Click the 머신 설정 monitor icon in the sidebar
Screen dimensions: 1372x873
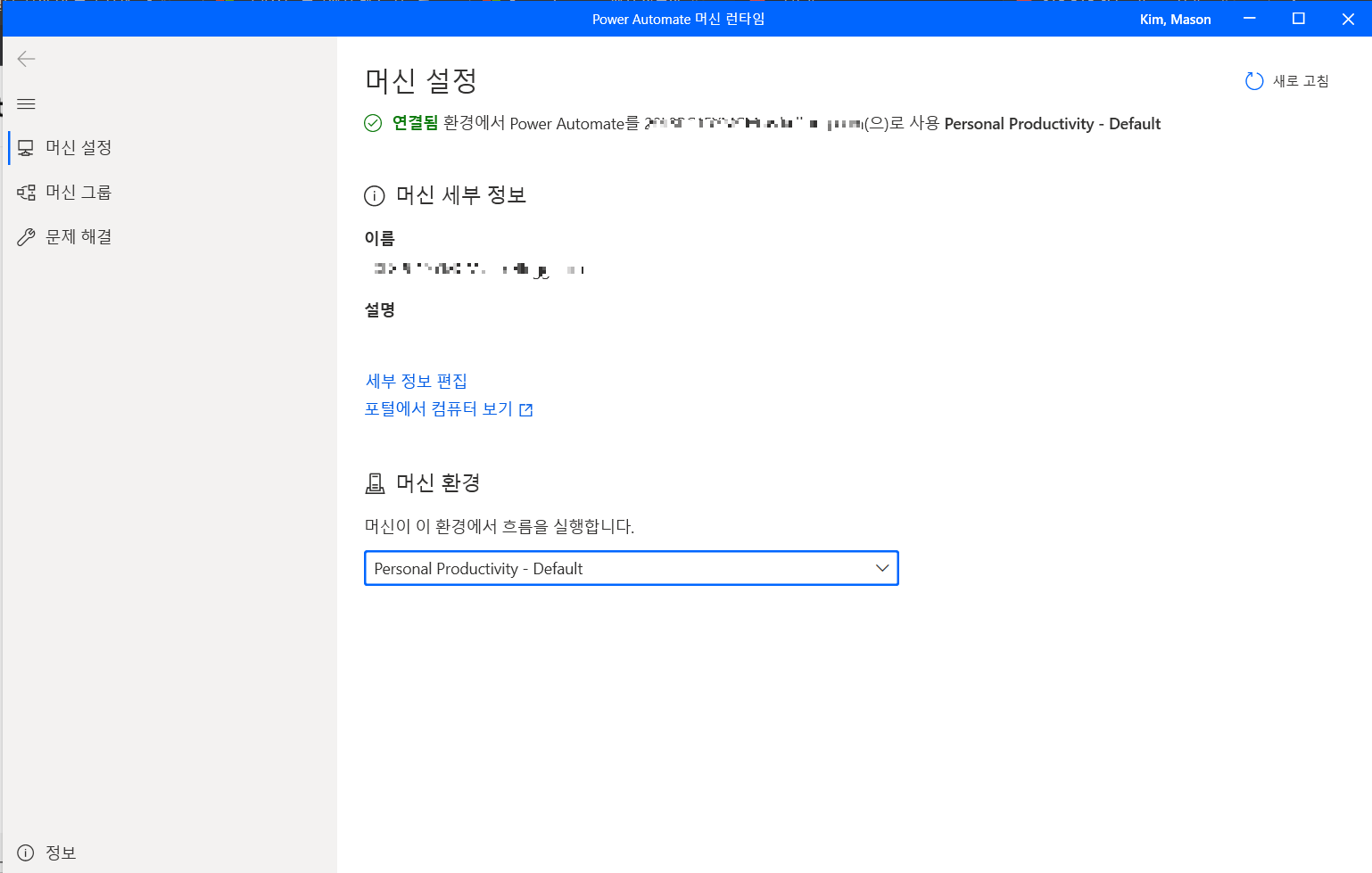coord(26,147)
